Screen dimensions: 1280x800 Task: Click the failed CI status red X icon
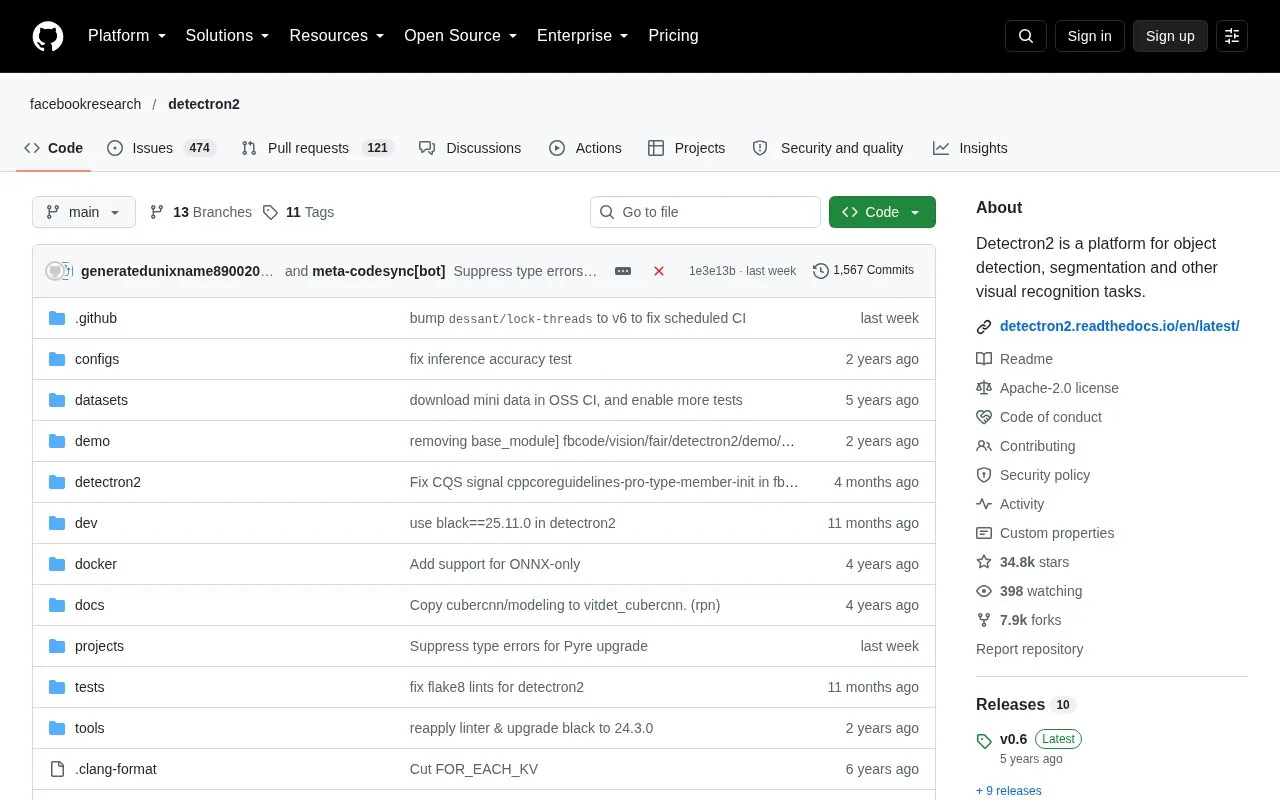[x=659, y=271]
